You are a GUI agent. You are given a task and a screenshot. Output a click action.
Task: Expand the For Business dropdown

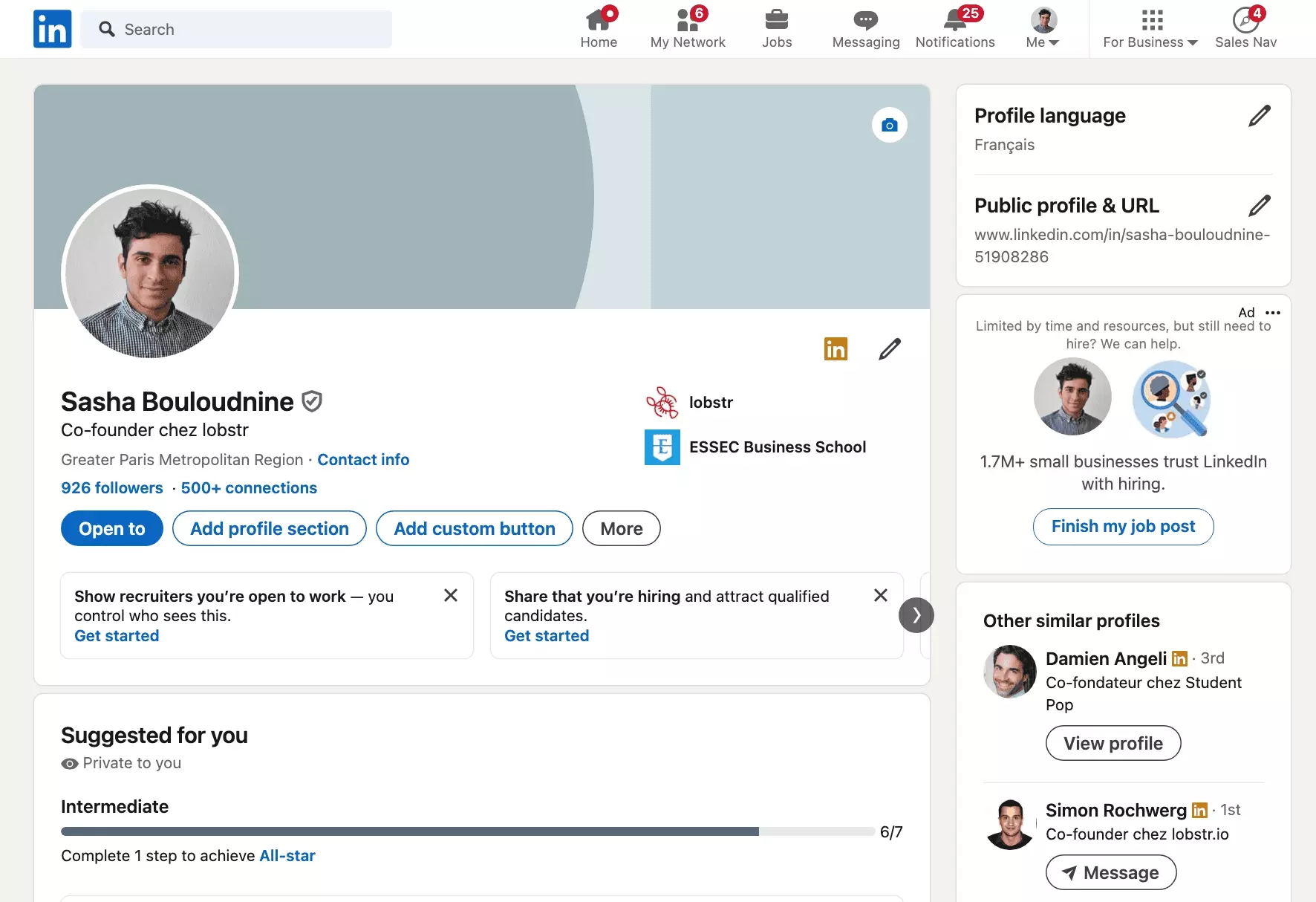coord(1148,28)
